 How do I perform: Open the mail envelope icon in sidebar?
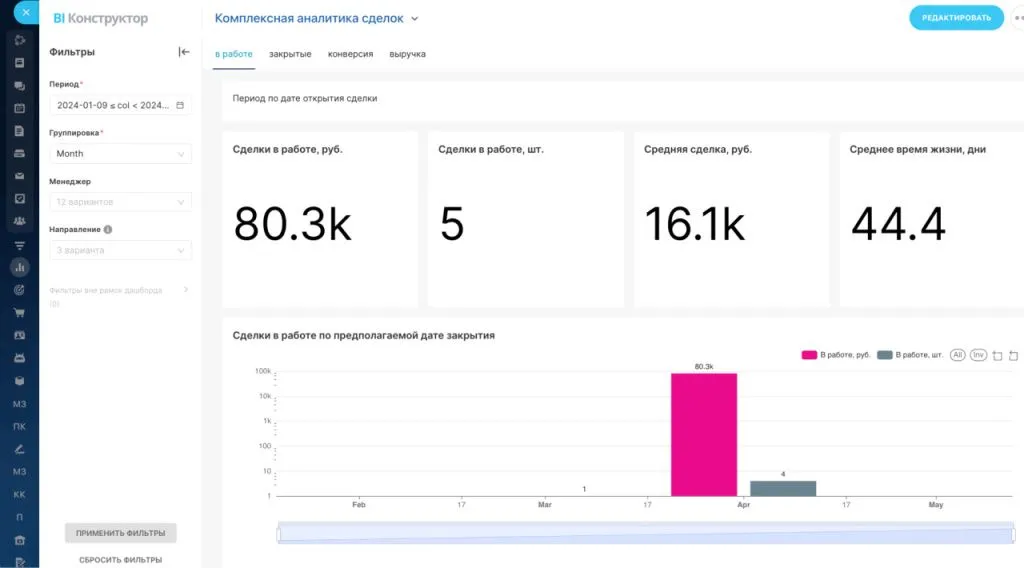pyautogui.click(x=19, y=176)
